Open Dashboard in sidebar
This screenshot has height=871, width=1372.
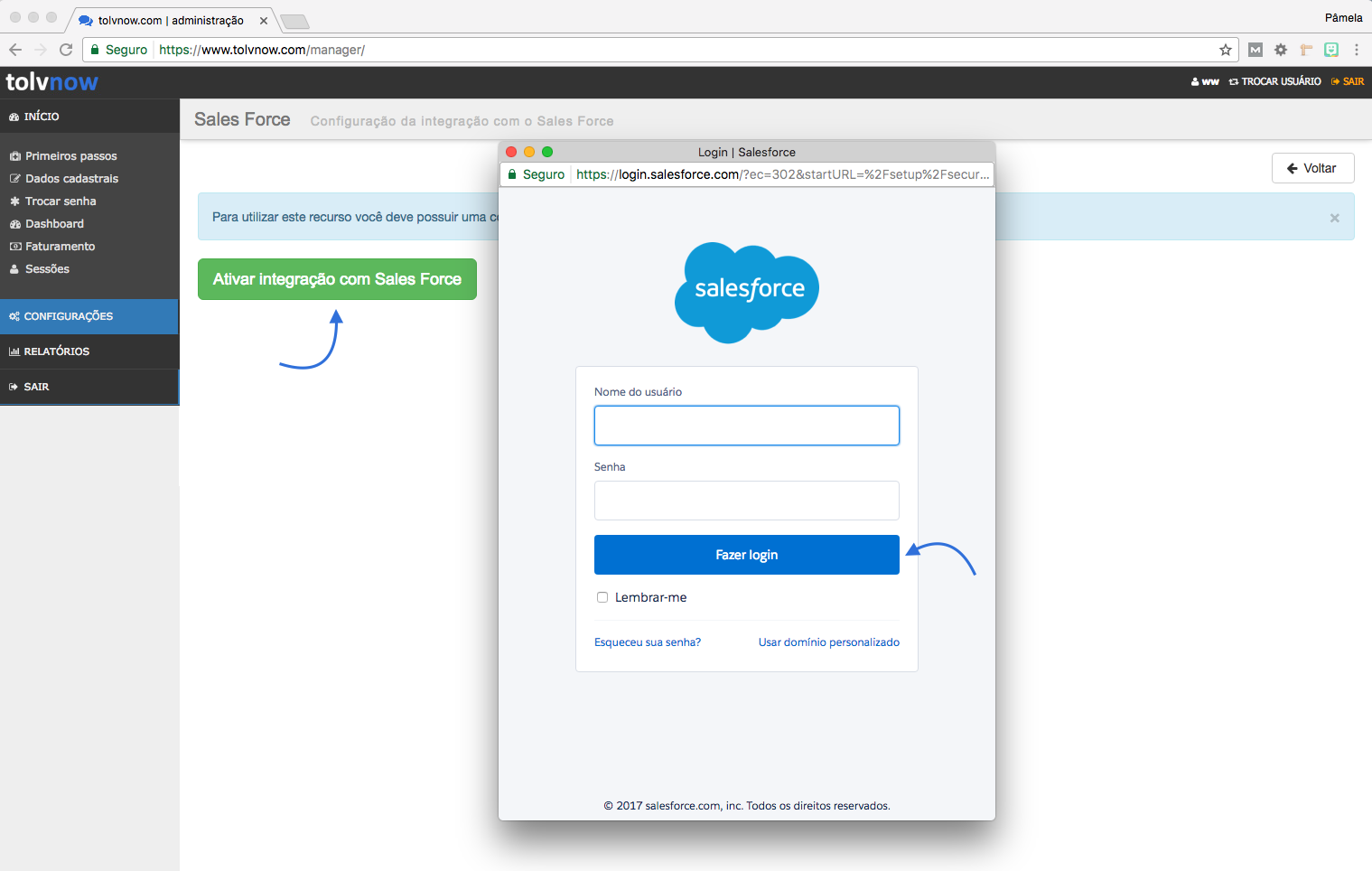(47, 224)
